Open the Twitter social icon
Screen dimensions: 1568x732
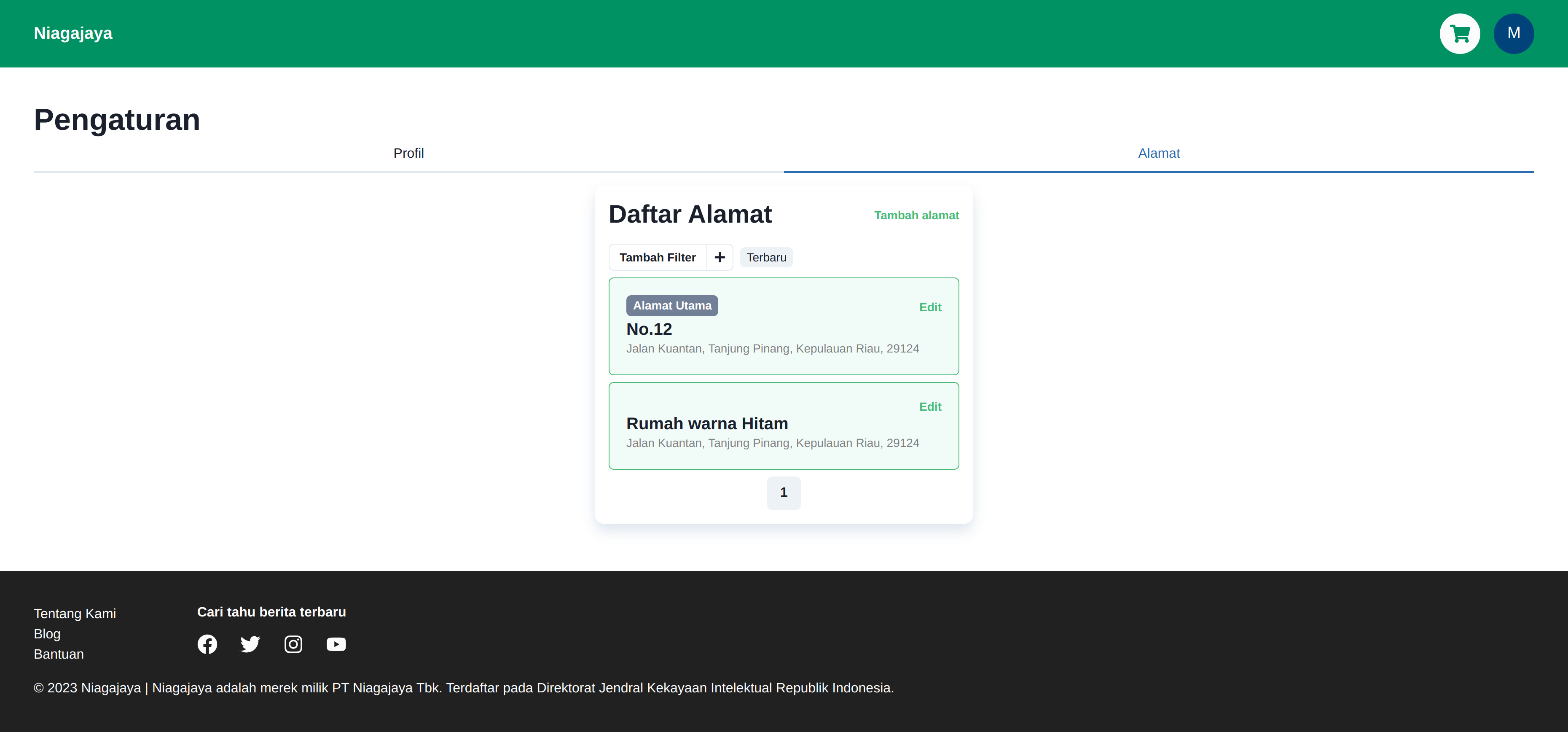tap(250, 644)
